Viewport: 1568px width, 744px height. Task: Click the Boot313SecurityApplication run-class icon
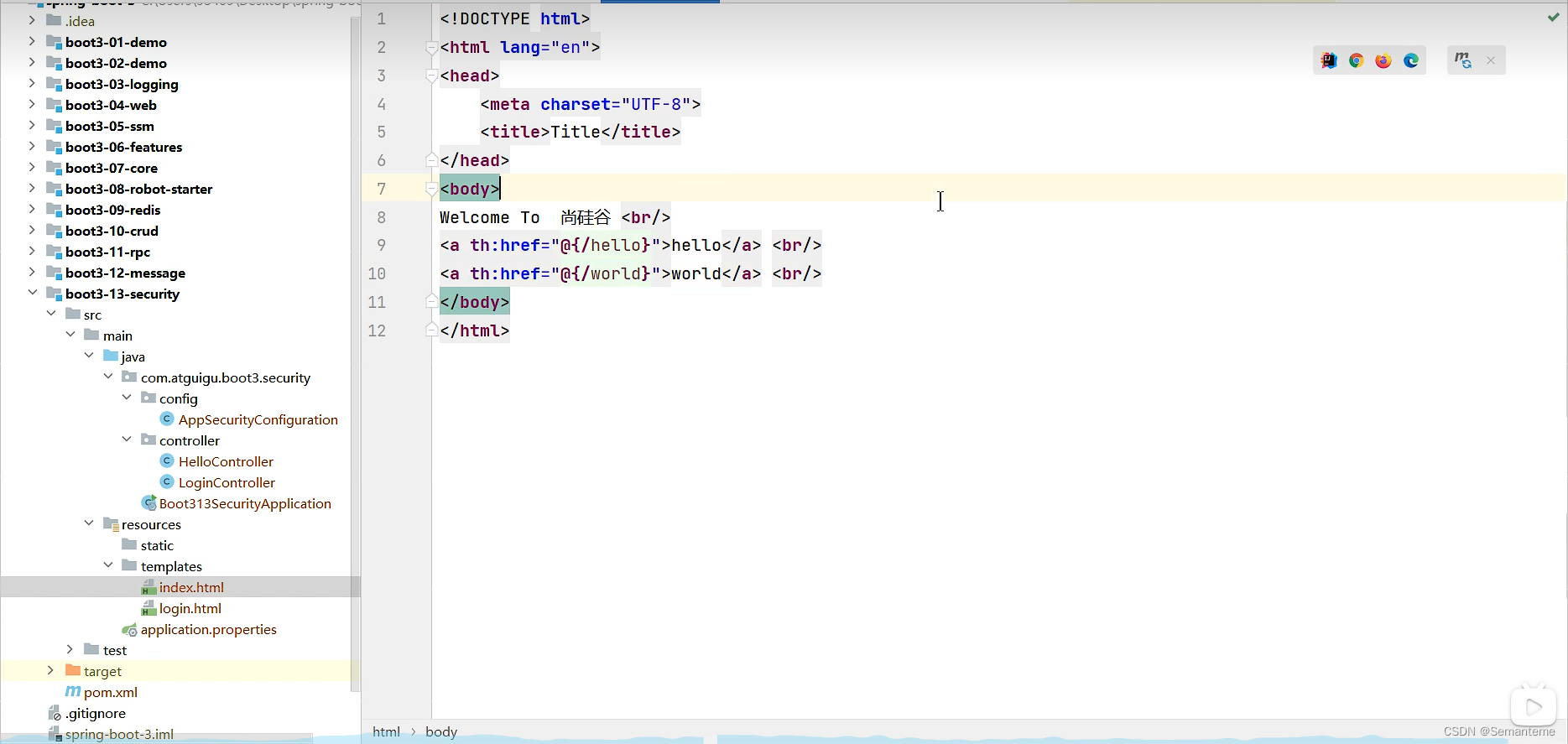click(148, 502)
